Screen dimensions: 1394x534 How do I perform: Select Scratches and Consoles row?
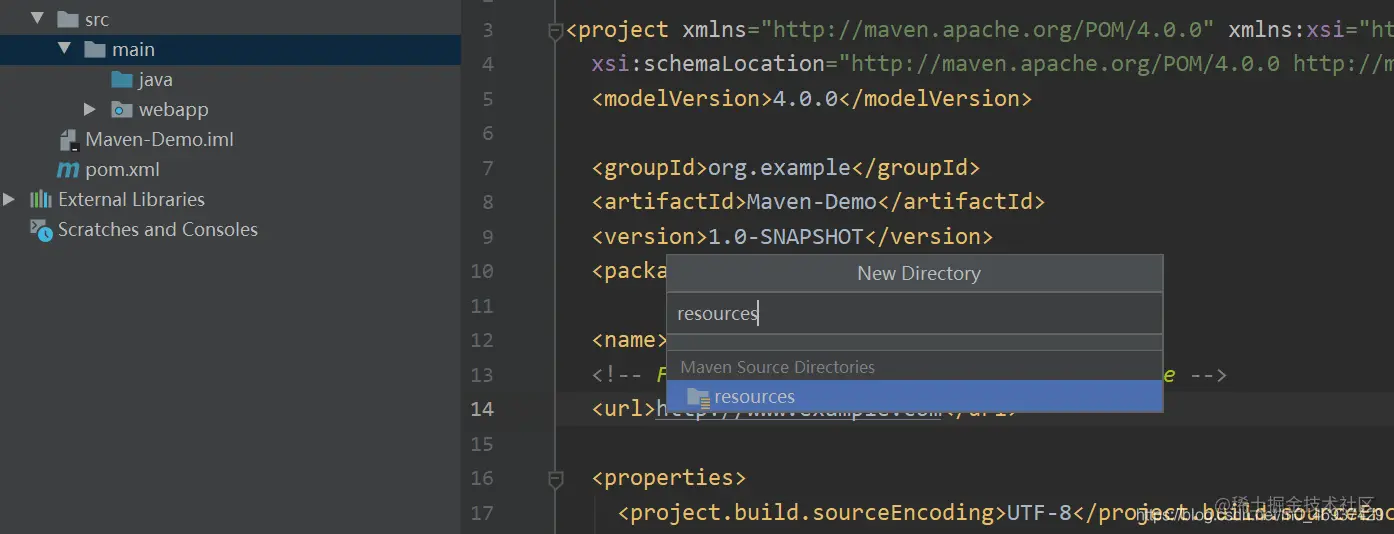point(230,229)
